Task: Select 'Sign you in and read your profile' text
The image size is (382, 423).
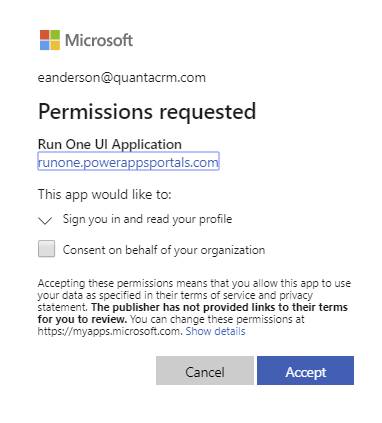Action: click(147, 219)
